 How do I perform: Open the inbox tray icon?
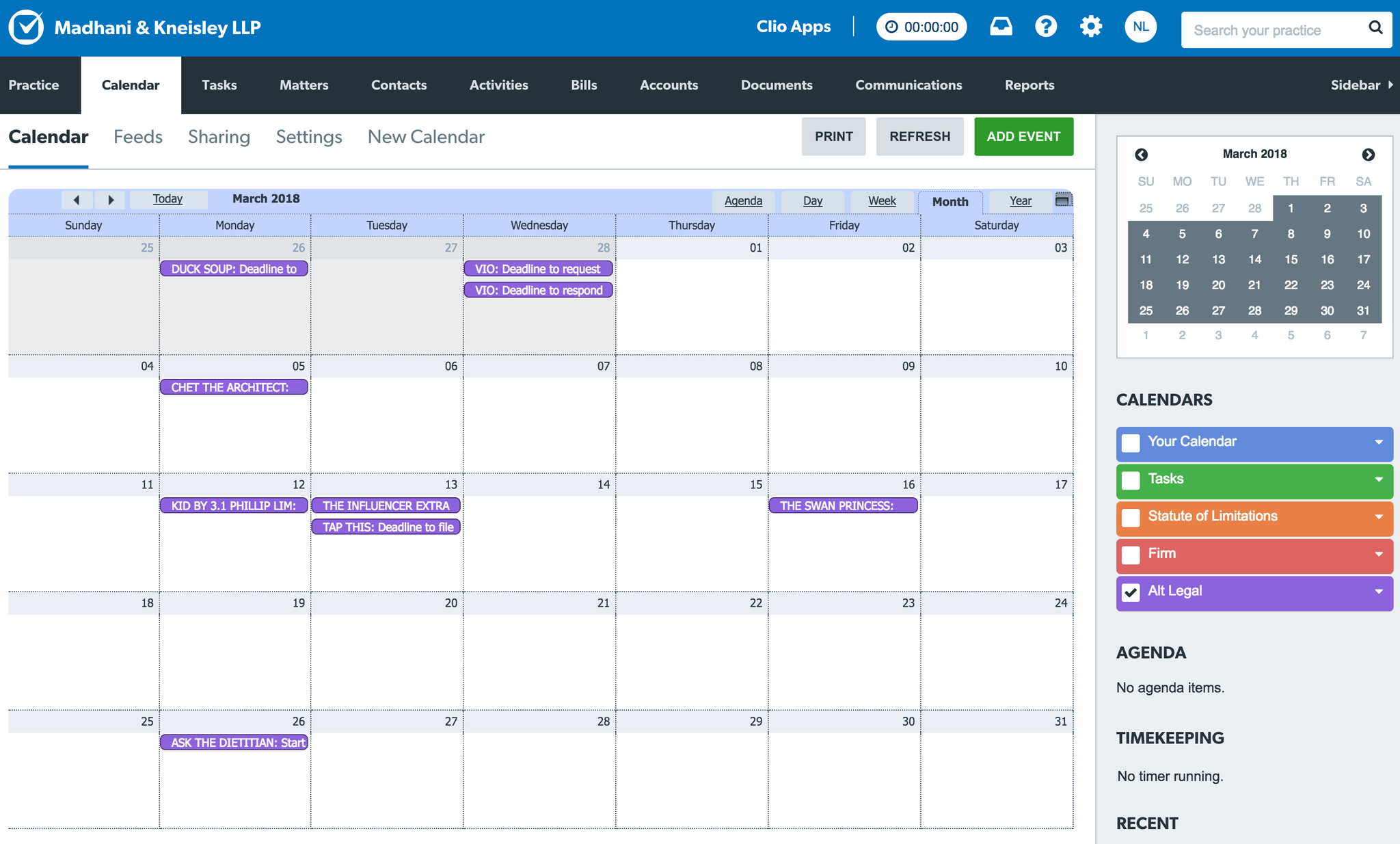point(1001,27)
